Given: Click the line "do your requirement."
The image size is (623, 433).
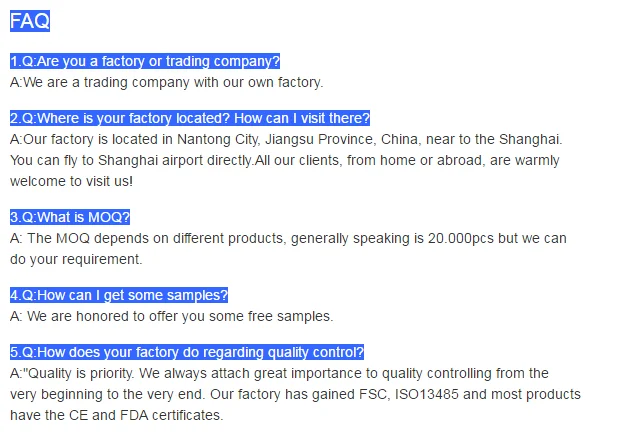Looking at the screenshot, I should pyautogui.click(x=76, y=259).
